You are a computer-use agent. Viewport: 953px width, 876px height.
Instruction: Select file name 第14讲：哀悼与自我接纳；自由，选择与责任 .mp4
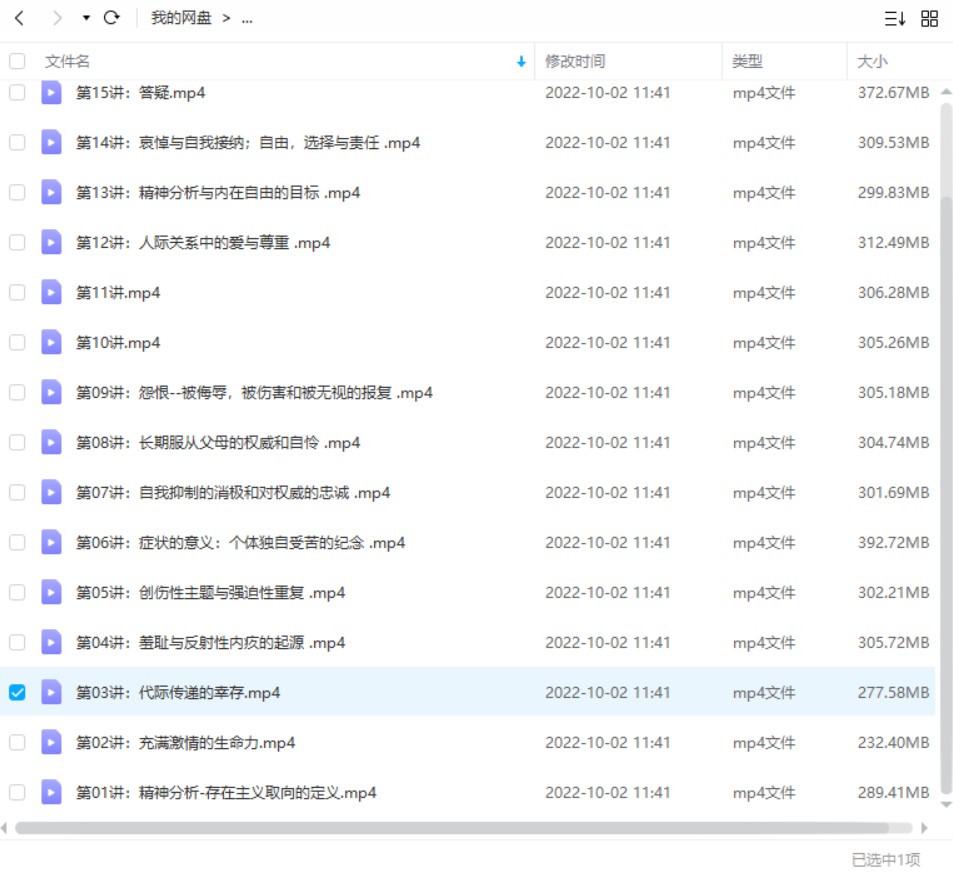(247, 143)
